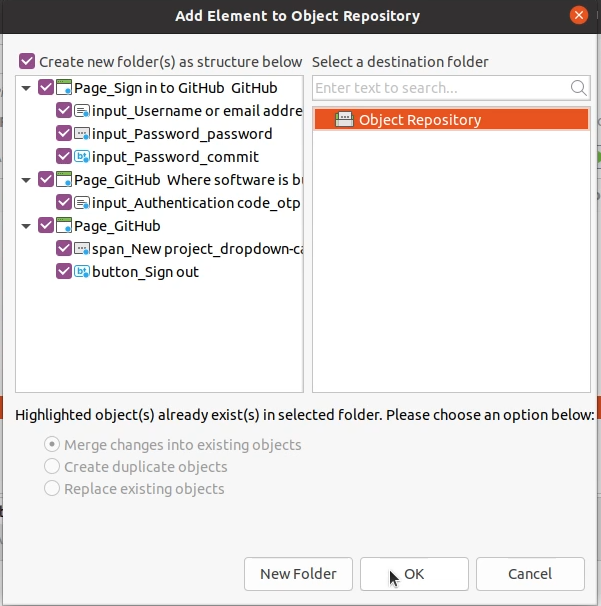Toggle Create new folder(s) as structure checkbox

coord(27,61)
